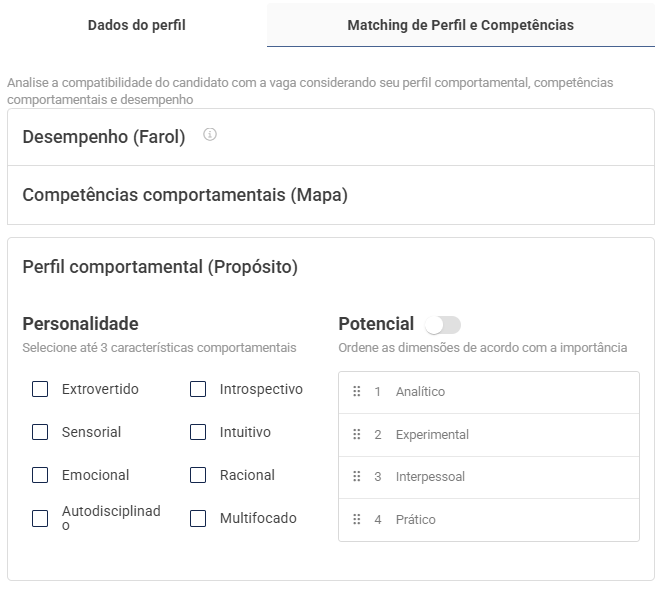Expand the Desempenho (Farol) section
665x593 pixels.
coord(104,138)
